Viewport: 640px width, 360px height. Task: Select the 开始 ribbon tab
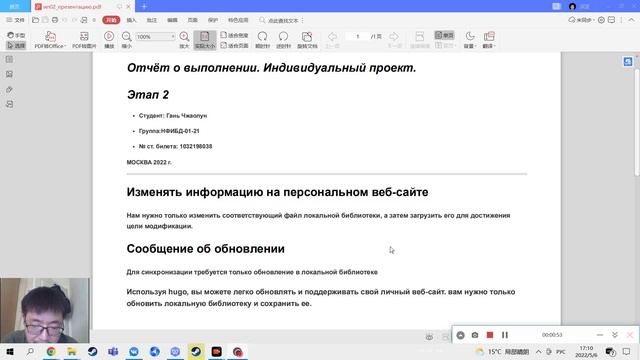coord(111,20)
